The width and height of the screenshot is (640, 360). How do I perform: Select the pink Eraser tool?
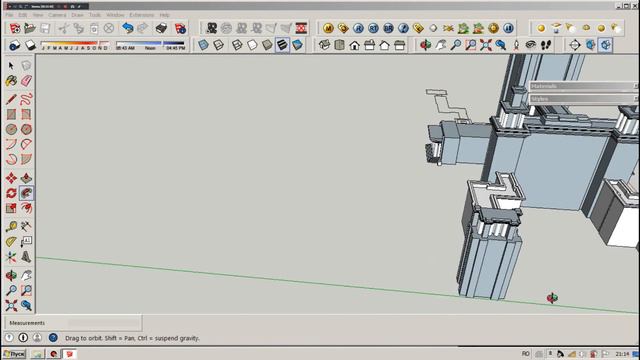(x=26, y=80)
